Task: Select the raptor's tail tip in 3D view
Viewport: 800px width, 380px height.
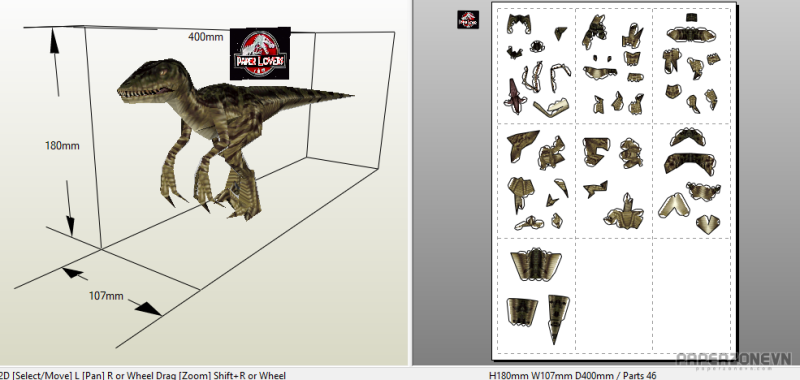Action: click(x=341, y=95)
